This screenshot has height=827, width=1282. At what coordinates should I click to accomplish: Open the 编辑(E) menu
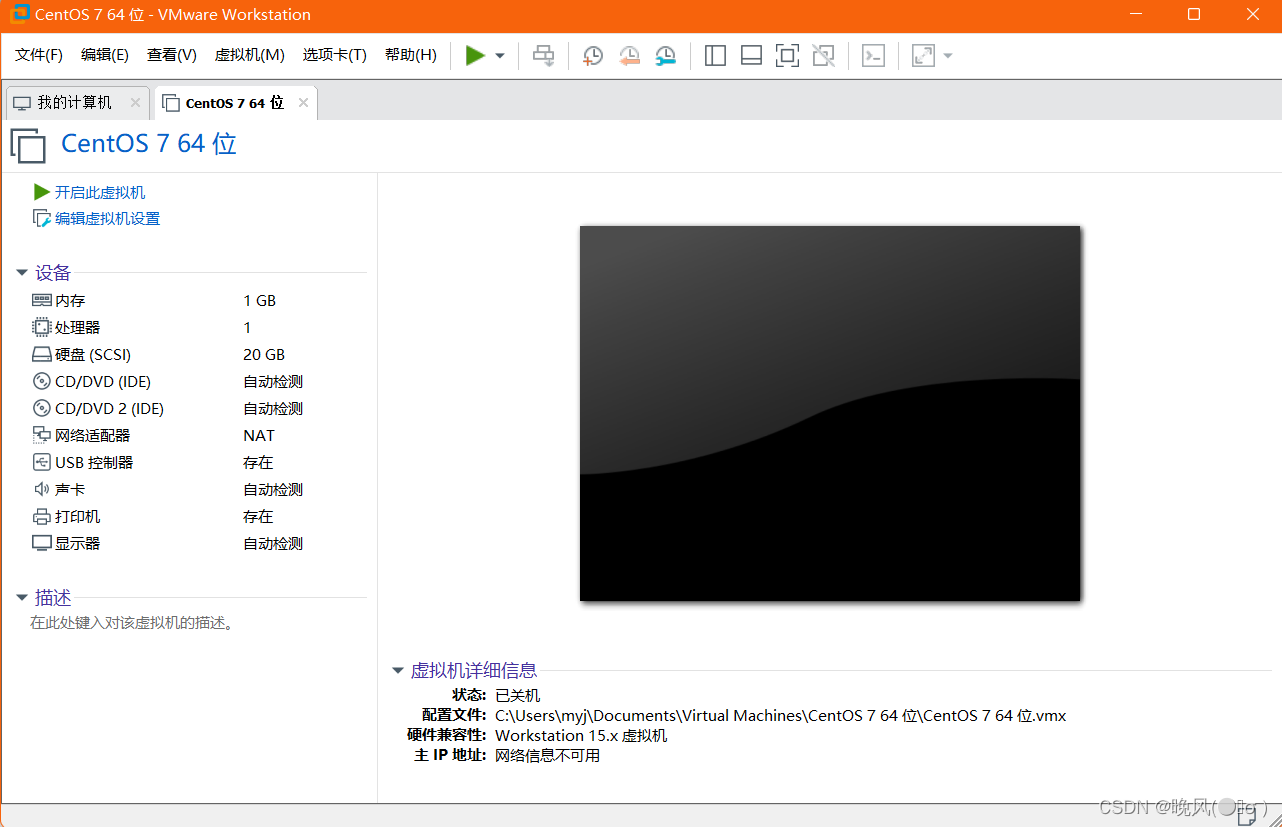pyautogui.click(x=105, y=55)
